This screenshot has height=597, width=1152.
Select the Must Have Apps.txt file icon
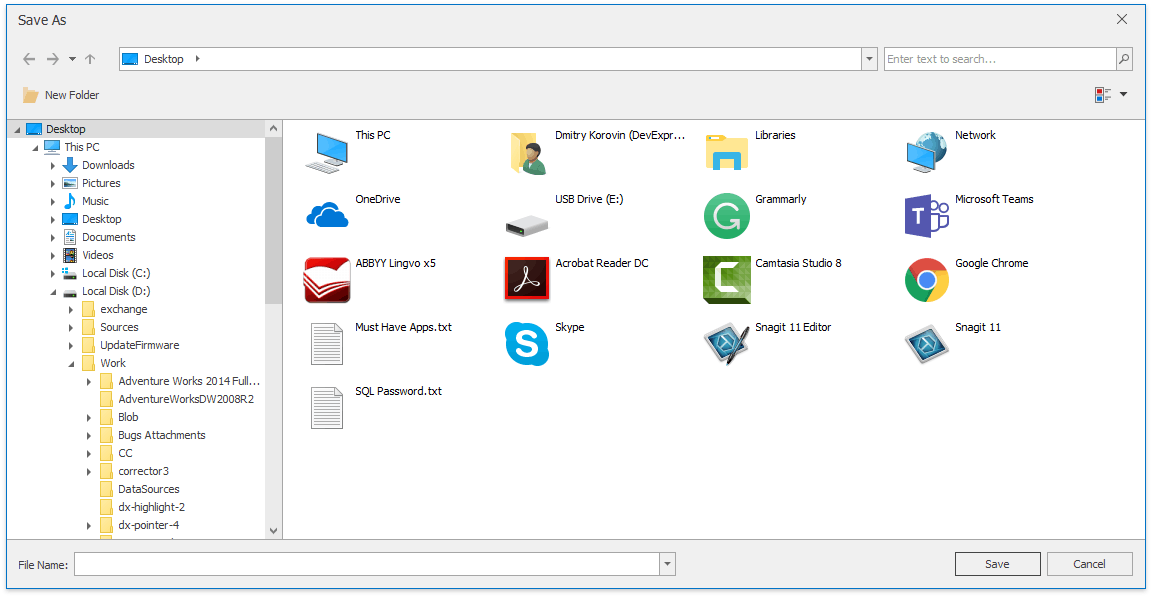click(x=327, y=344)
